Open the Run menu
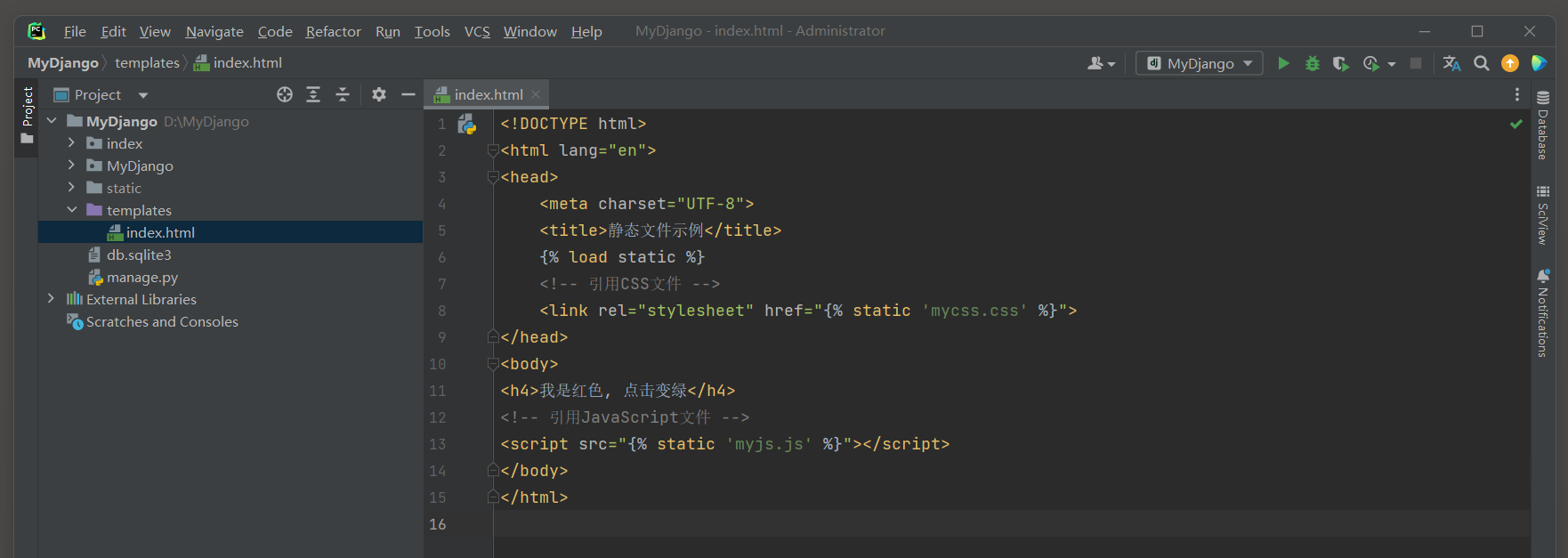This screenshot has width=1568, height=558. pyautogui.click(x=388, y=31)
